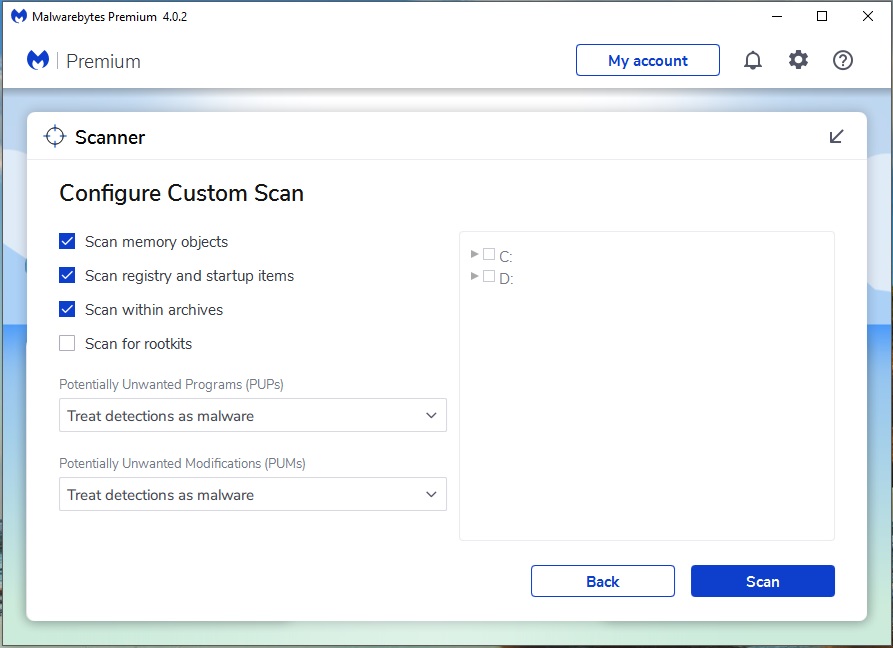Open the notifications bell

pyautogui.click(x=752, y=60)
